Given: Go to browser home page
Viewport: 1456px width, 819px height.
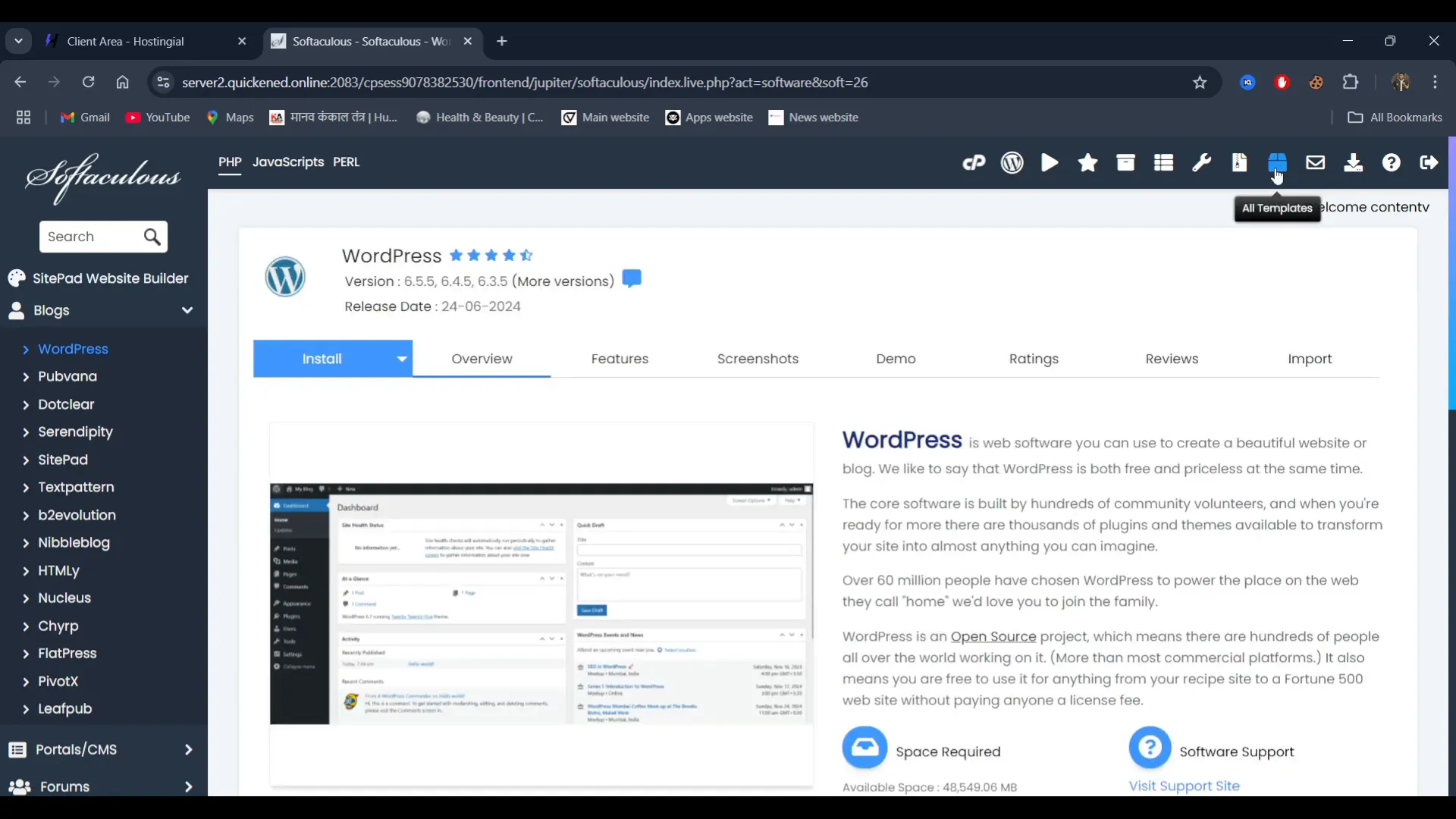Looking at the screenshot, I should [122, 82].
